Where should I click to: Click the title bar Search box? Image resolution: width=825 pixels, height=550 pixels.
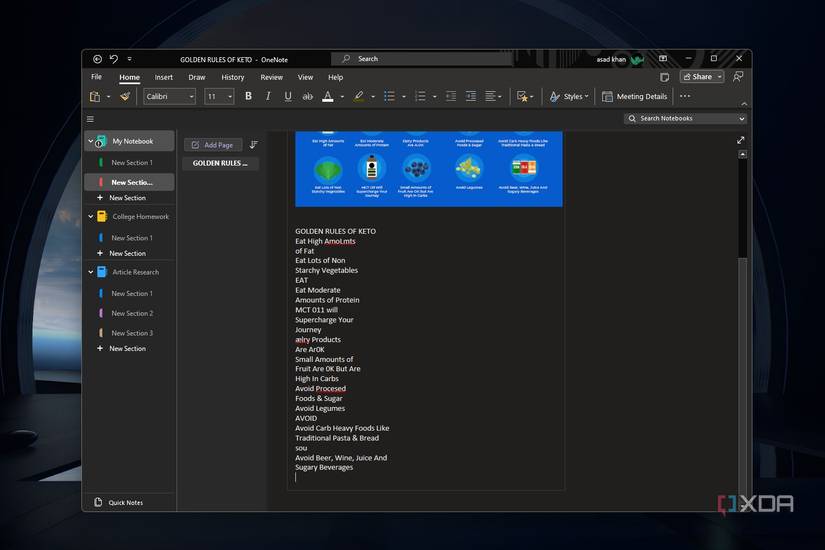pos(421,59)
